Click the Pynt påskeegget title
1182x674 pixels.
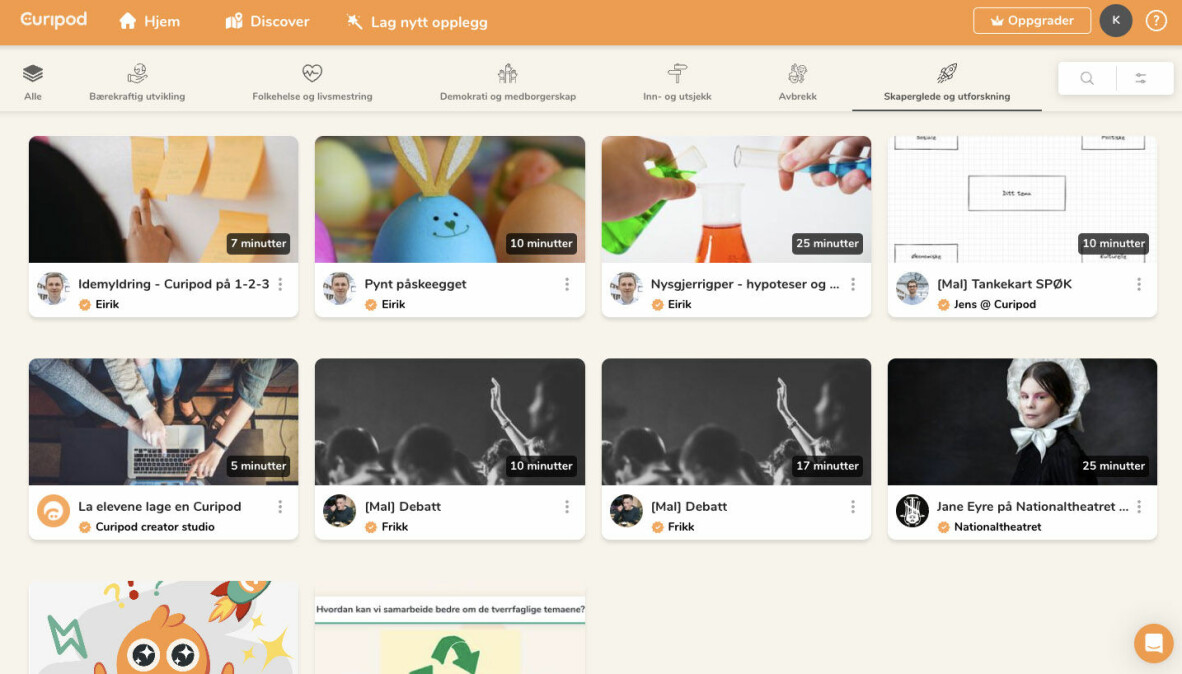415,284
